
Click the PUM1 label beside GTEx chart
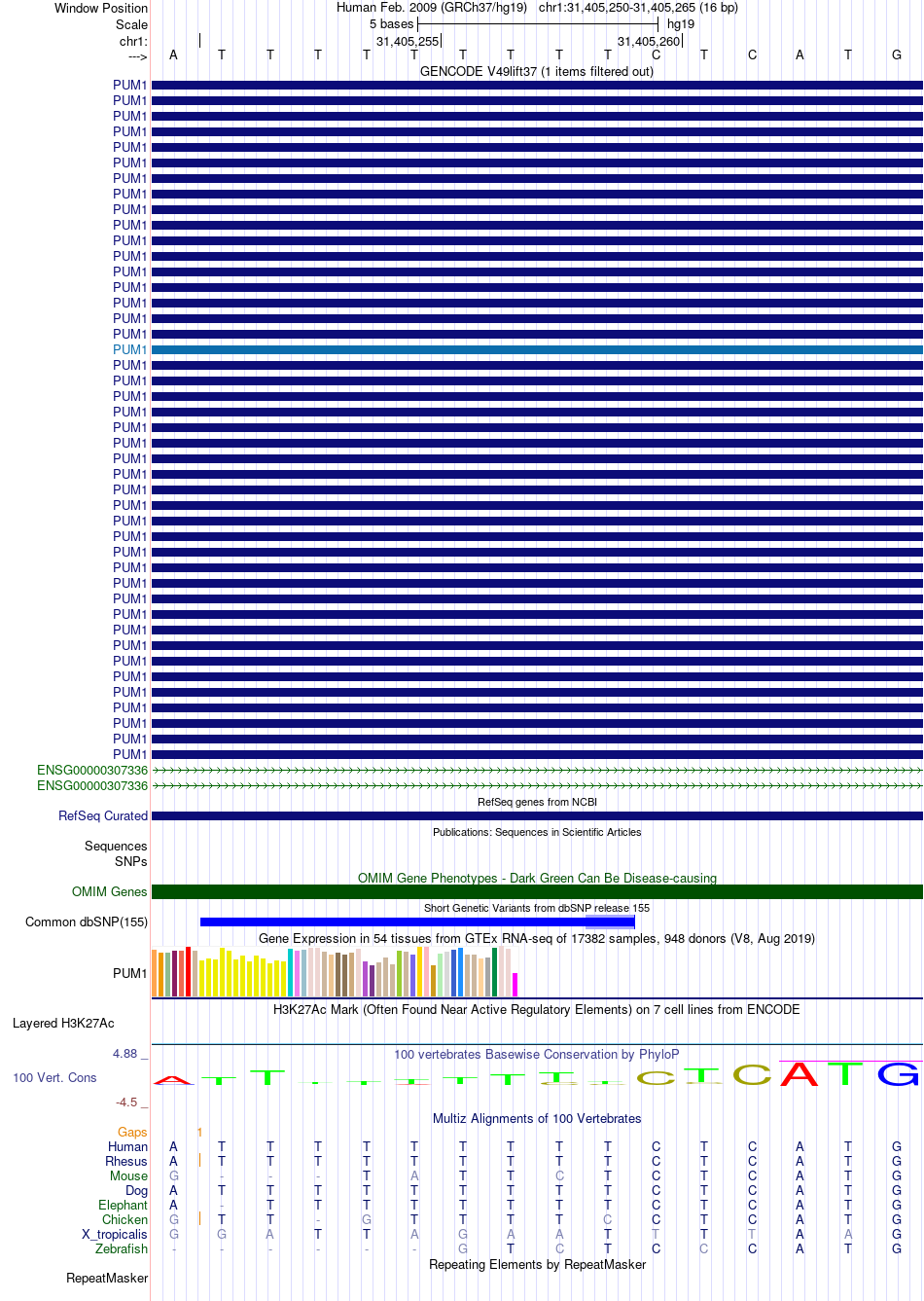pyautogui.click(x=130, y=973)
